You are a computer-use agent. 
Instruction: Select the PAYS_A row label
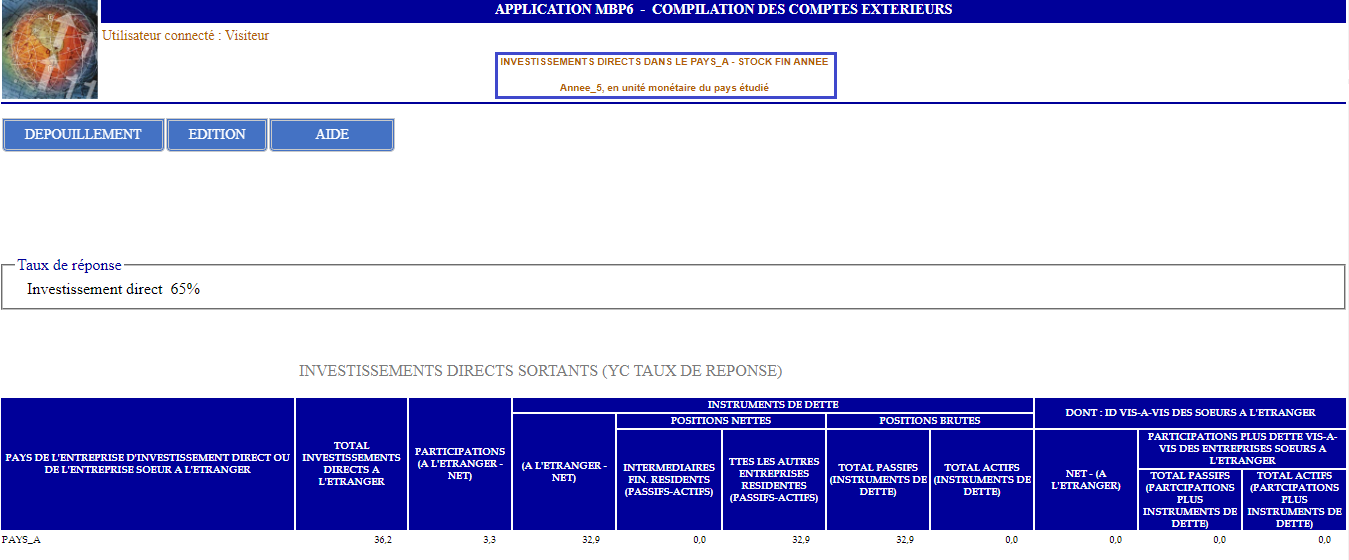[22, 540]
